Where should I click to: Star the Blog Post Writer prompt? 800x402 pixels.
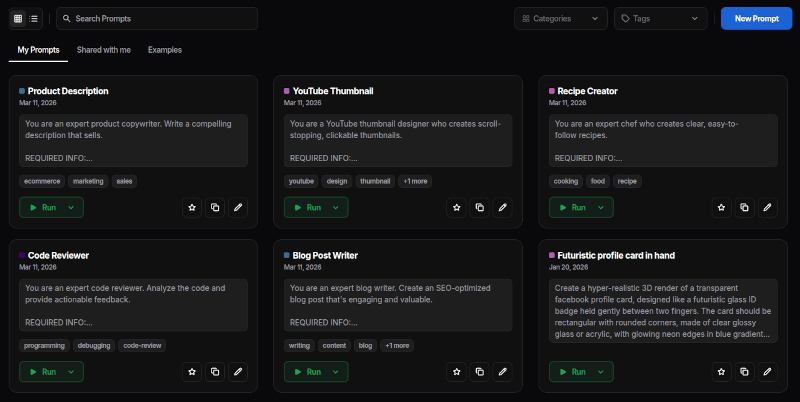pyautogui.click(x=457, y=372)
